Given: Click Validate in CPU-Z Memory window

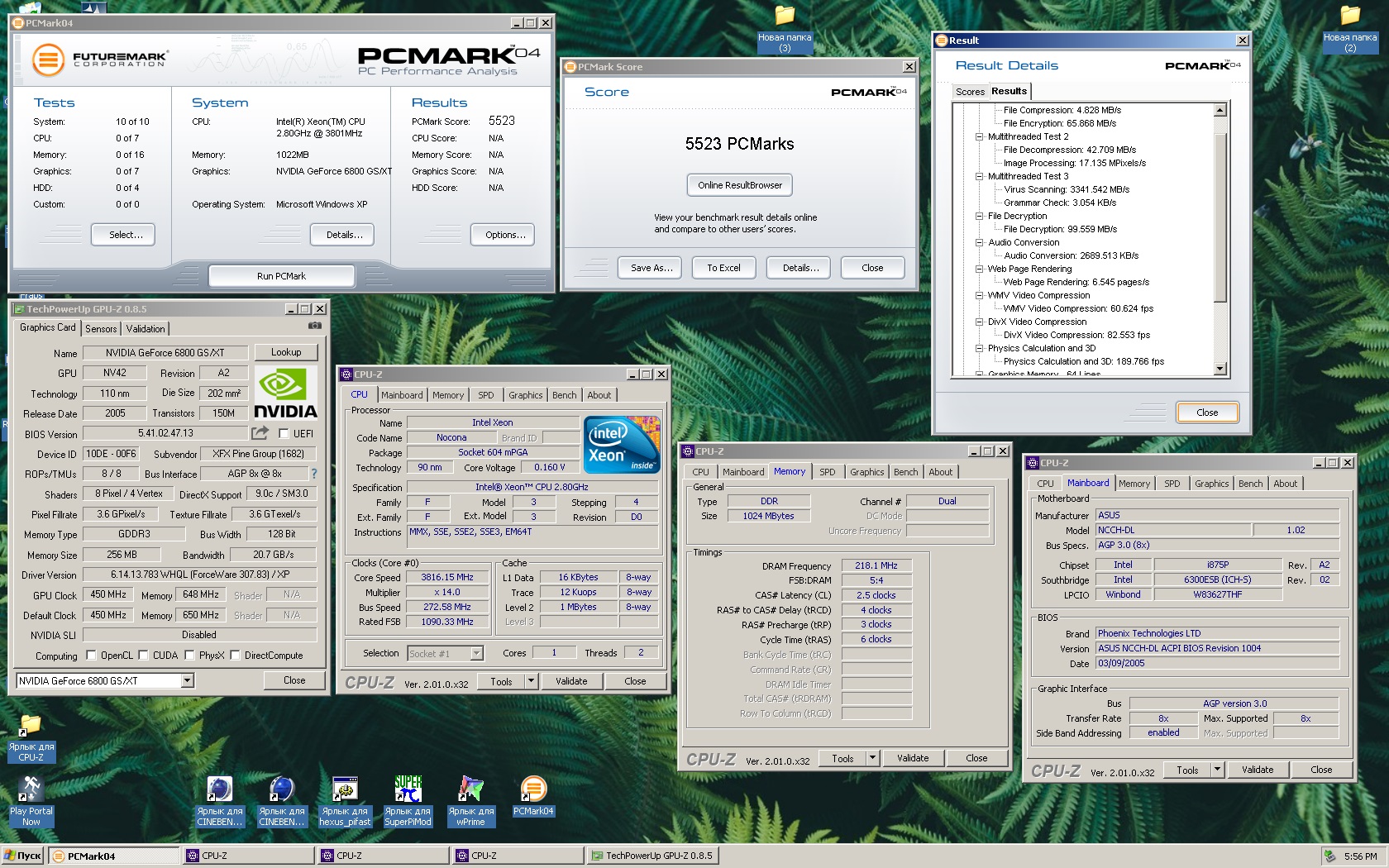Looking at the screenshot, I should click(913, 757).
